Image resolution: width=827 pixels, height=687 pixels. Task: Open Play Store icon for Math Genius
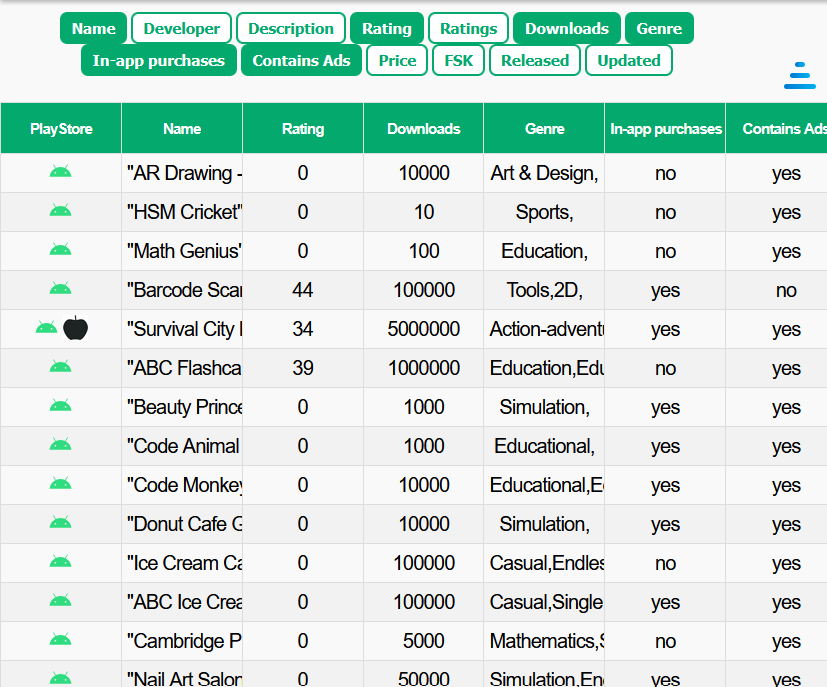(60, 250)
